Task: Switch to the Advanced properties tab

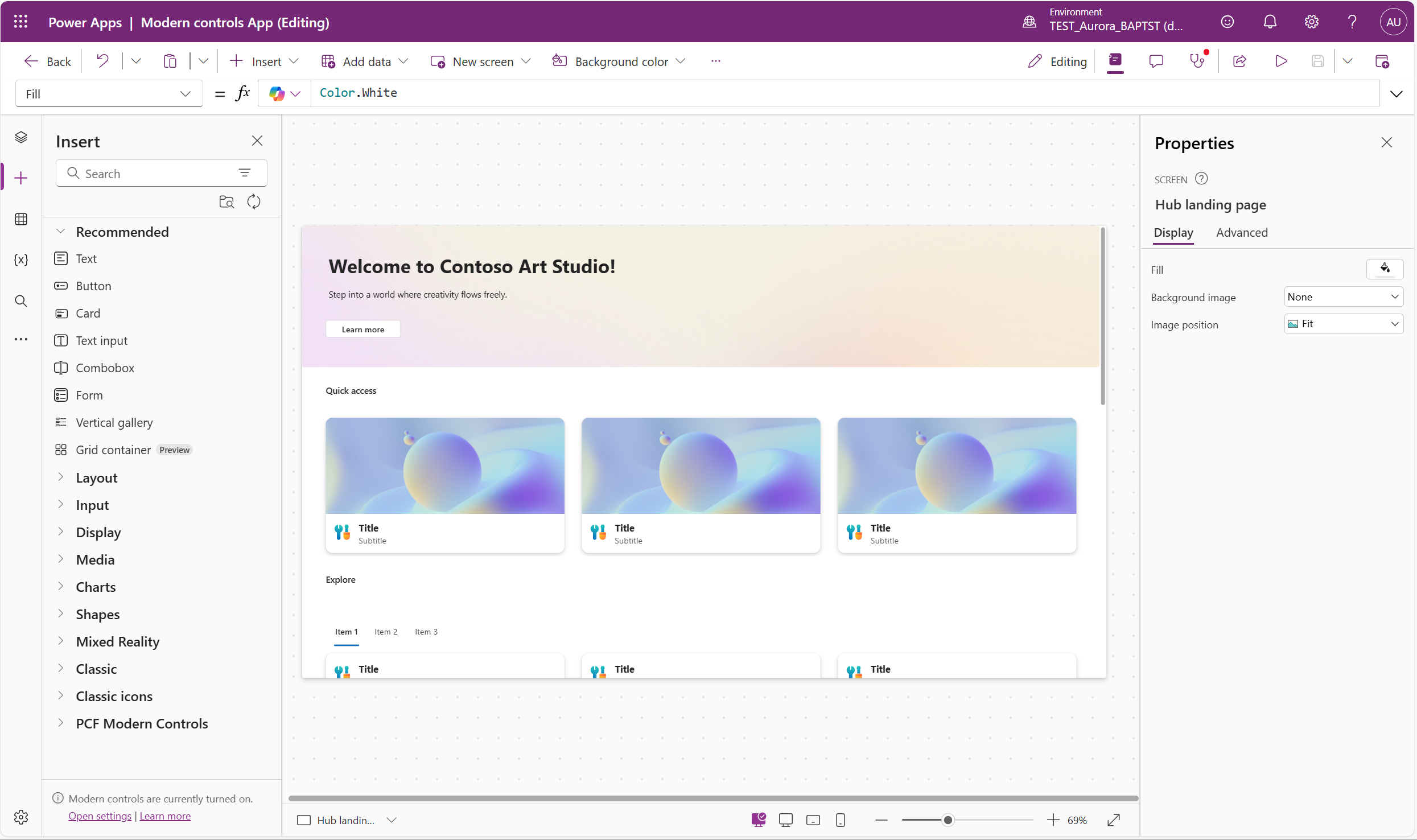Action: click(x=1242, y=233)
